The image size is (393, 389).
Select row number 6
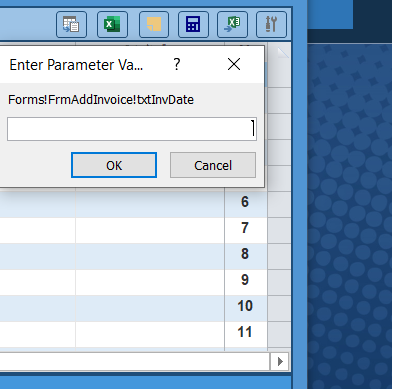click(x=245, y=202)
